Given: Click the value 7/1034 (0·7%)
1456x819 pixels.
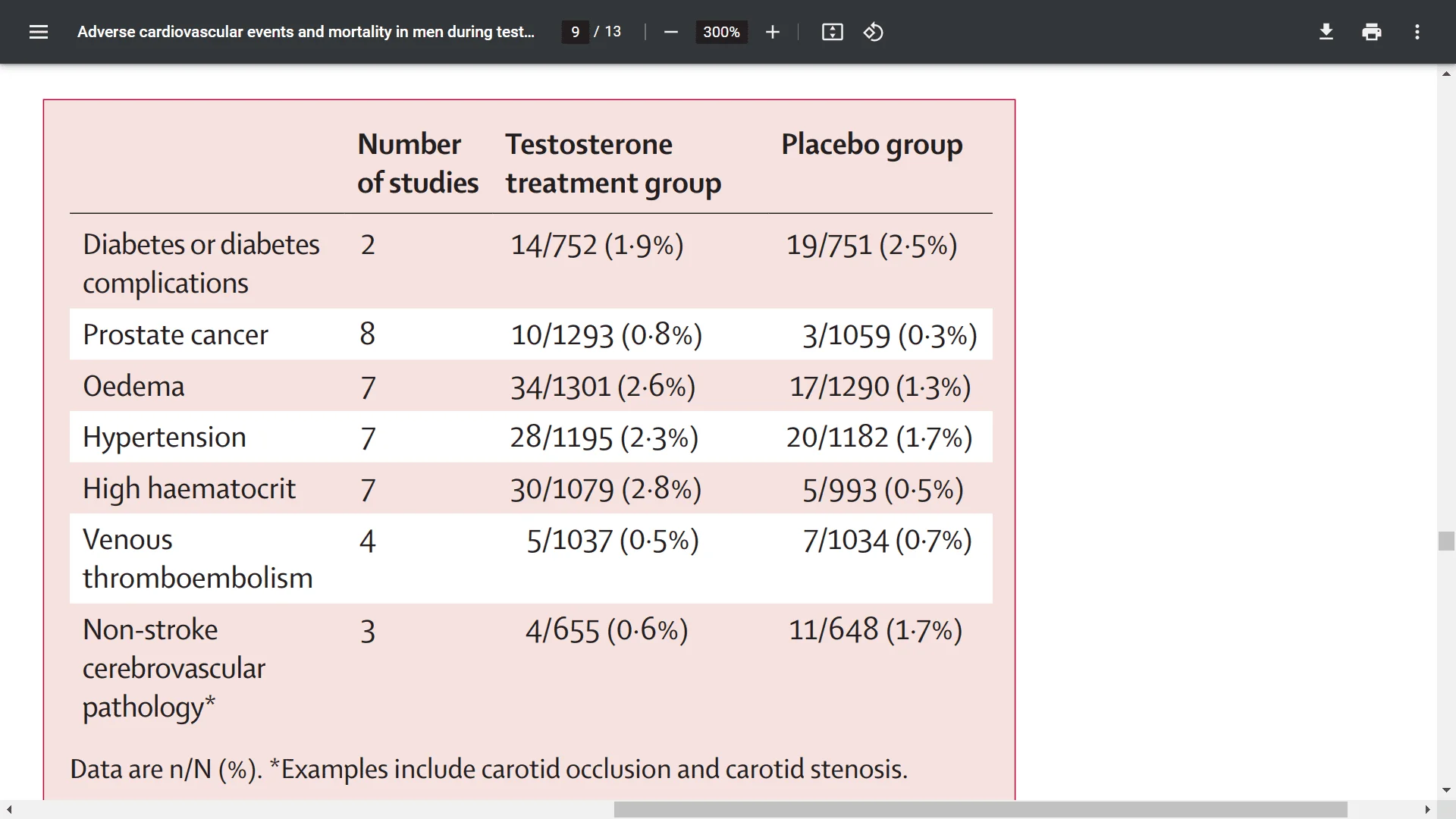Looking at the screenshot, I should (887, 540).
